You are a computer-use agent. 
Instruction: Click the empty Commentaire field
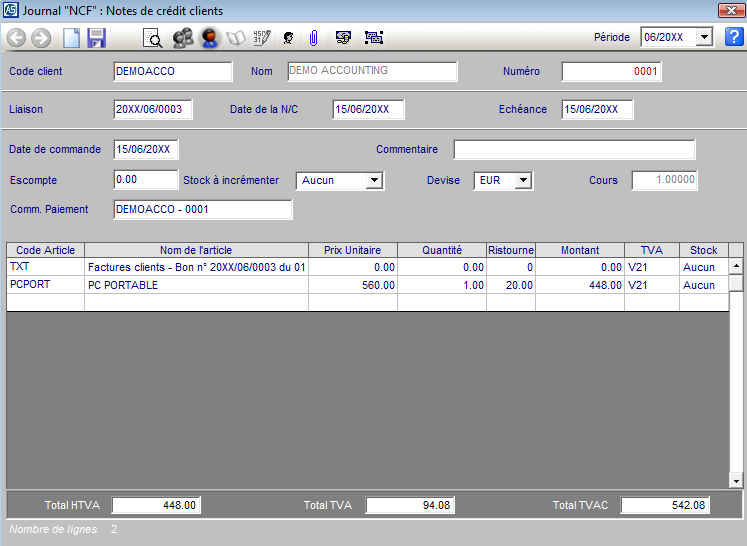tap(574, 150)
